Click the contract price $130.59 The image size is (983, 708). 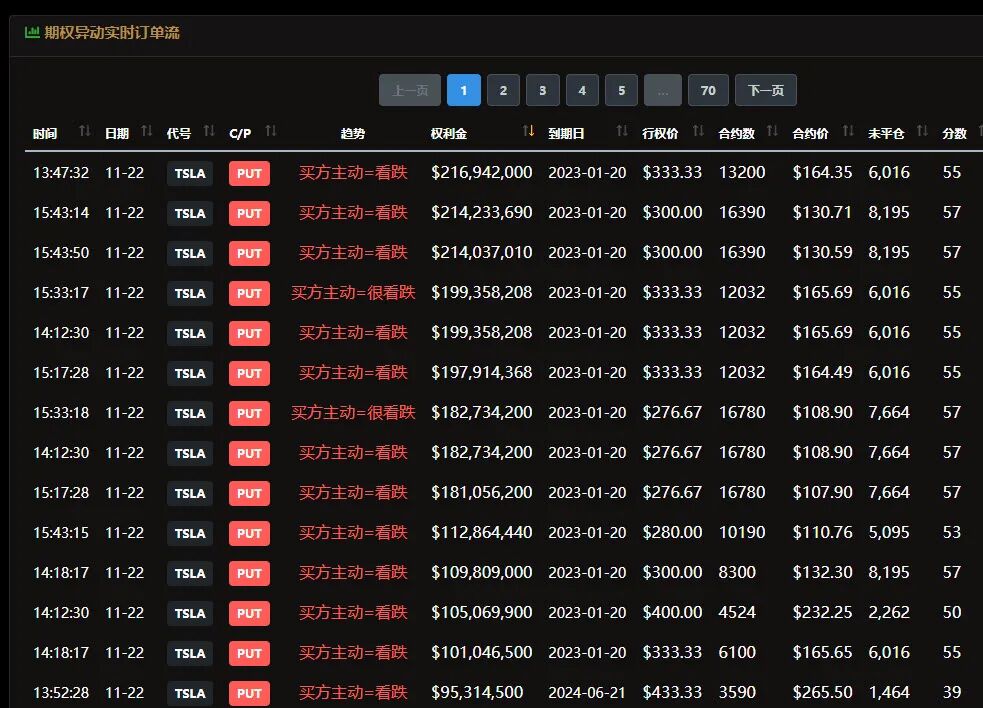coord(823,253)
